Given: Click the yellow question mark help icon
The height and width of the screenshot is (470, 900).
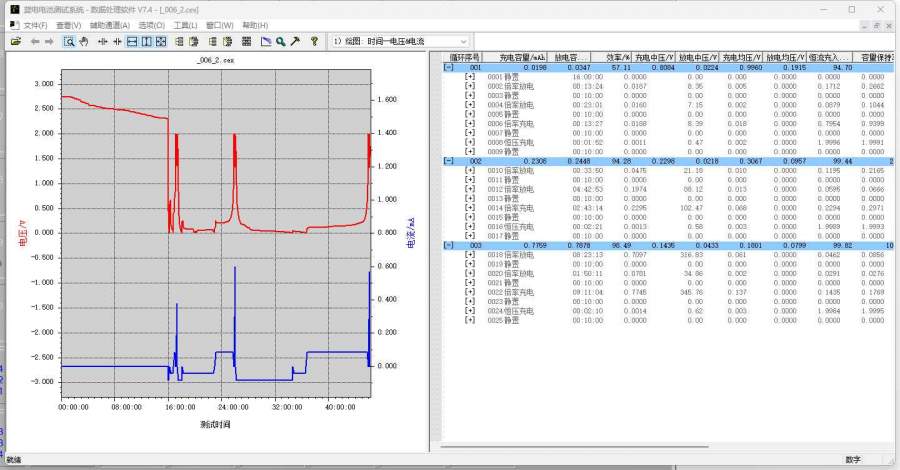Looking at the screenshot, I should pyautogui.click(x=314, y=42).
